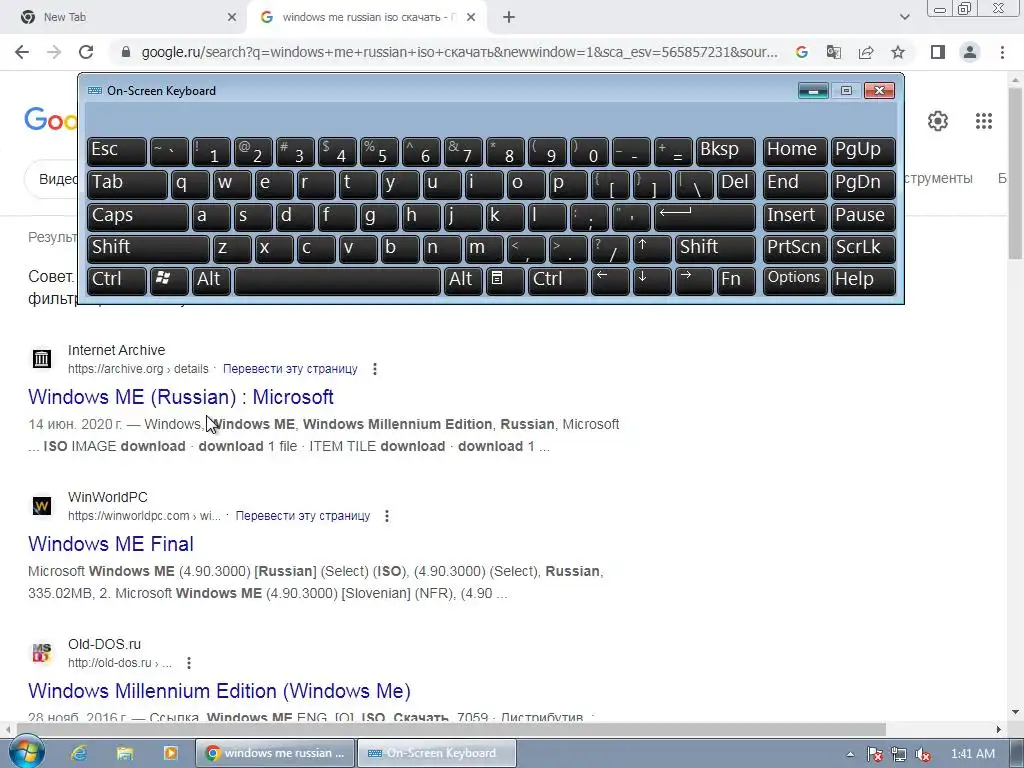Open Options on the on-screen keyboard
The image size is (1024, 768).
pos(795,281)
